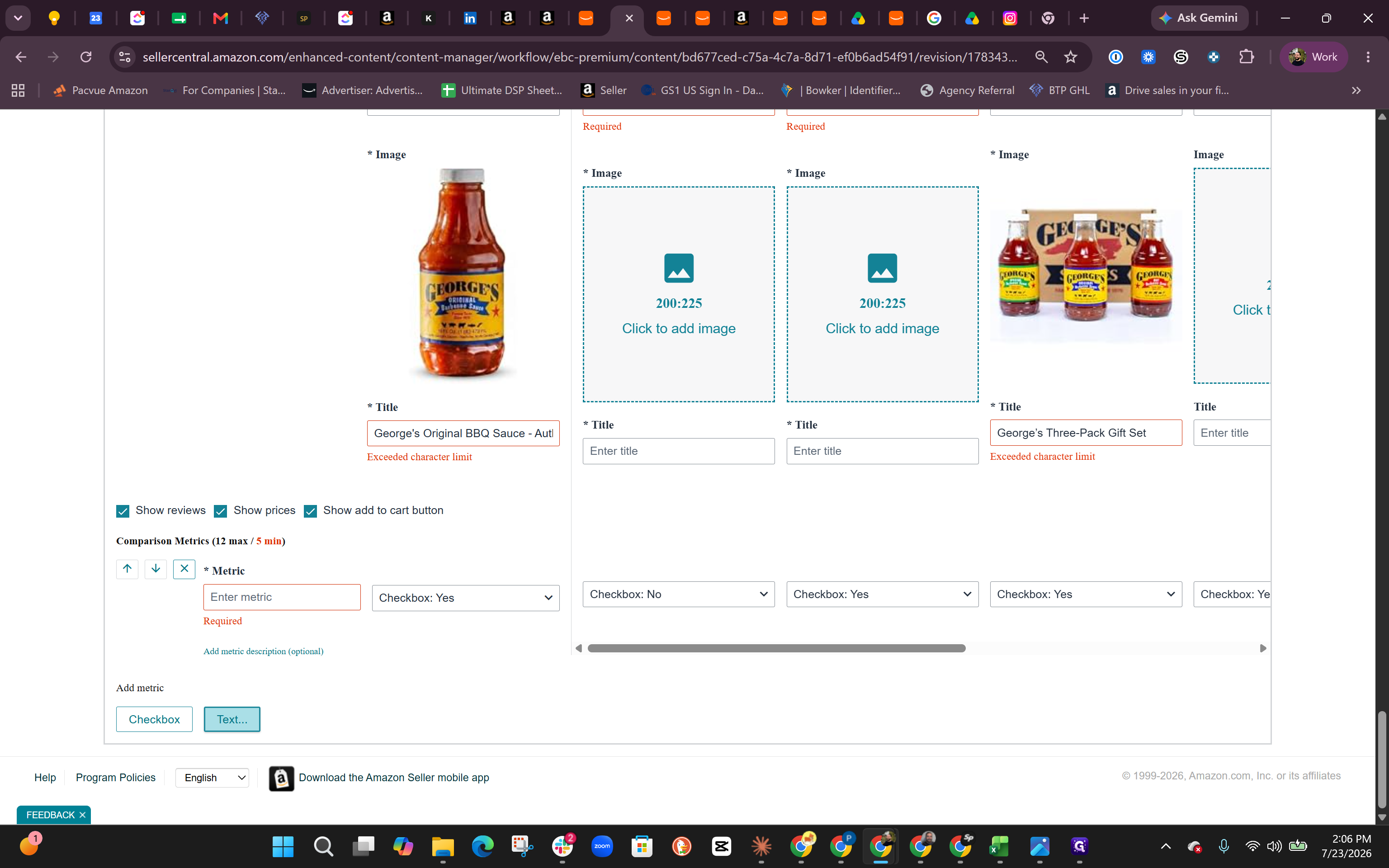Screen dimensions: 1389x868
Task: Open the Pacvue Amazon bookmark
Action: pos(100,90)
